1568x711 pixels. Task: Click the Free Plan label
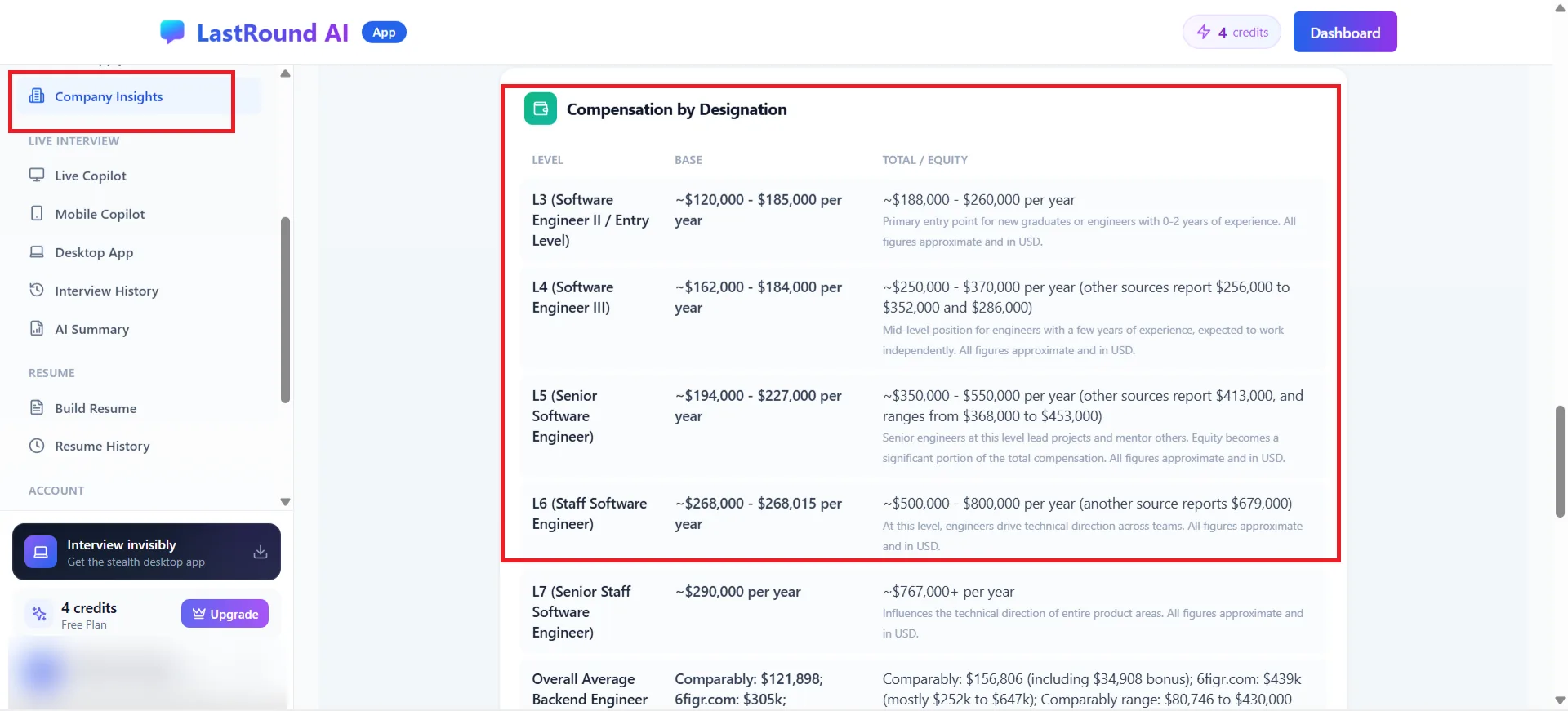click(x=84, y=625)
